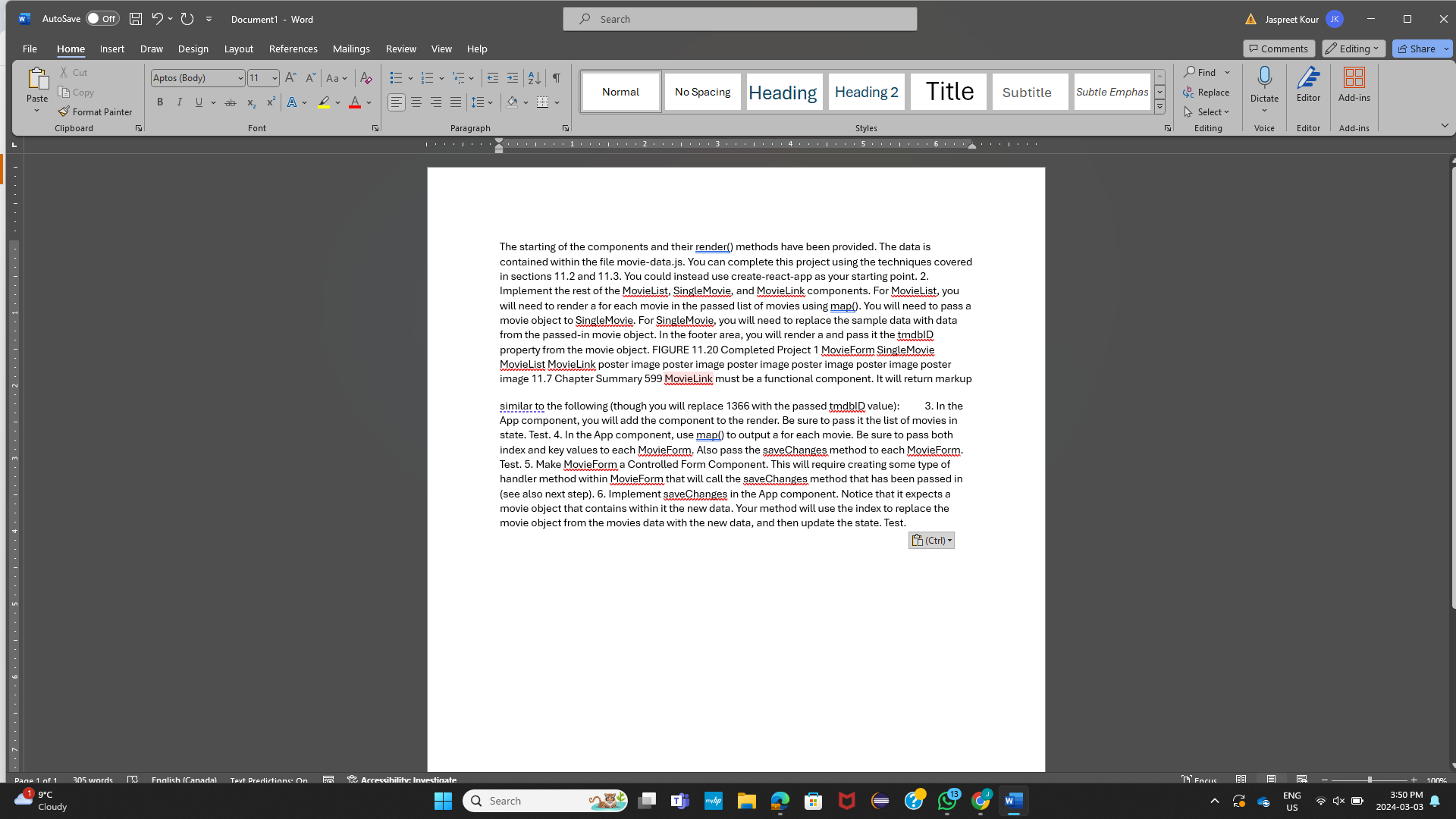Click the Underline formatting icon

coord(199,102)
